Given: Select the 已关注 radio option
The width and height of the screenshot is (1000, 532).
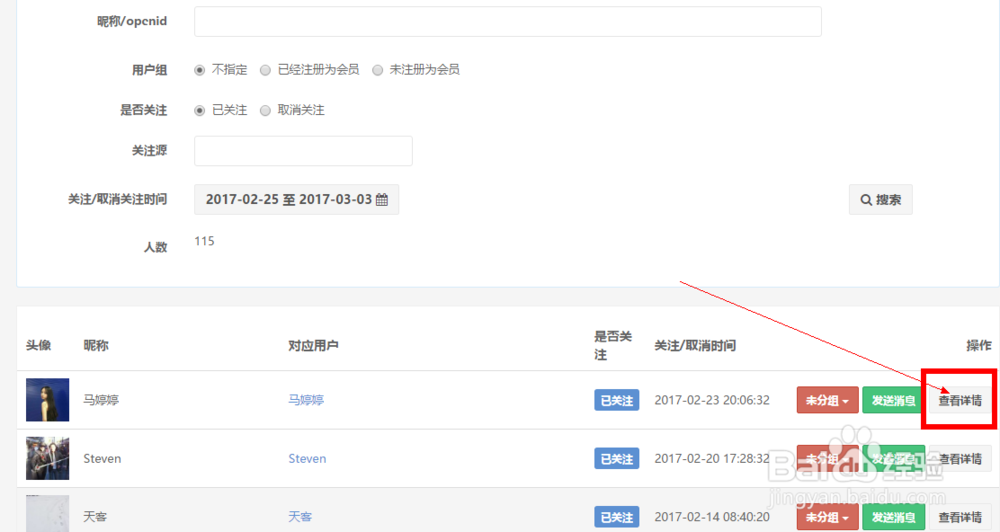Looking at the screenshot, I should tap(200, 110).
